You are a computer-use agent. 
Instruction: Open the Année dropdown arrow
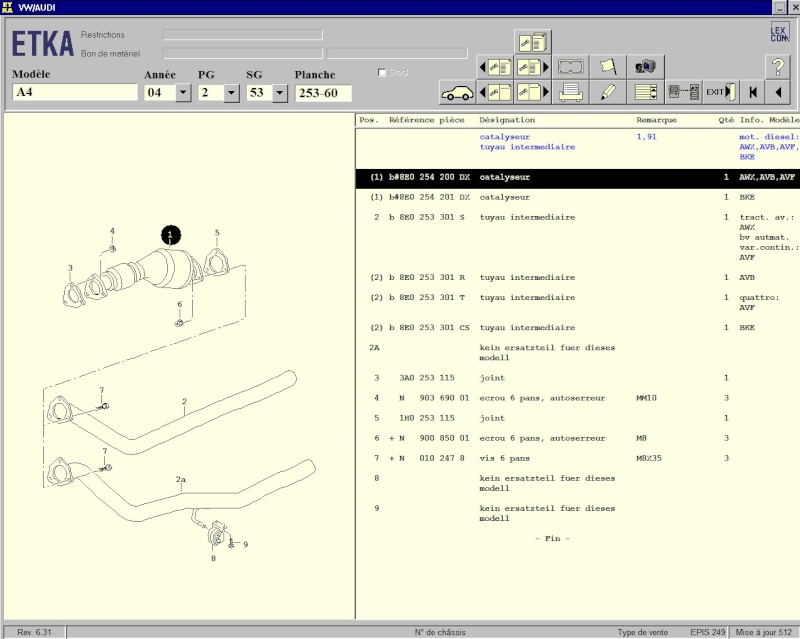point(183,93)
